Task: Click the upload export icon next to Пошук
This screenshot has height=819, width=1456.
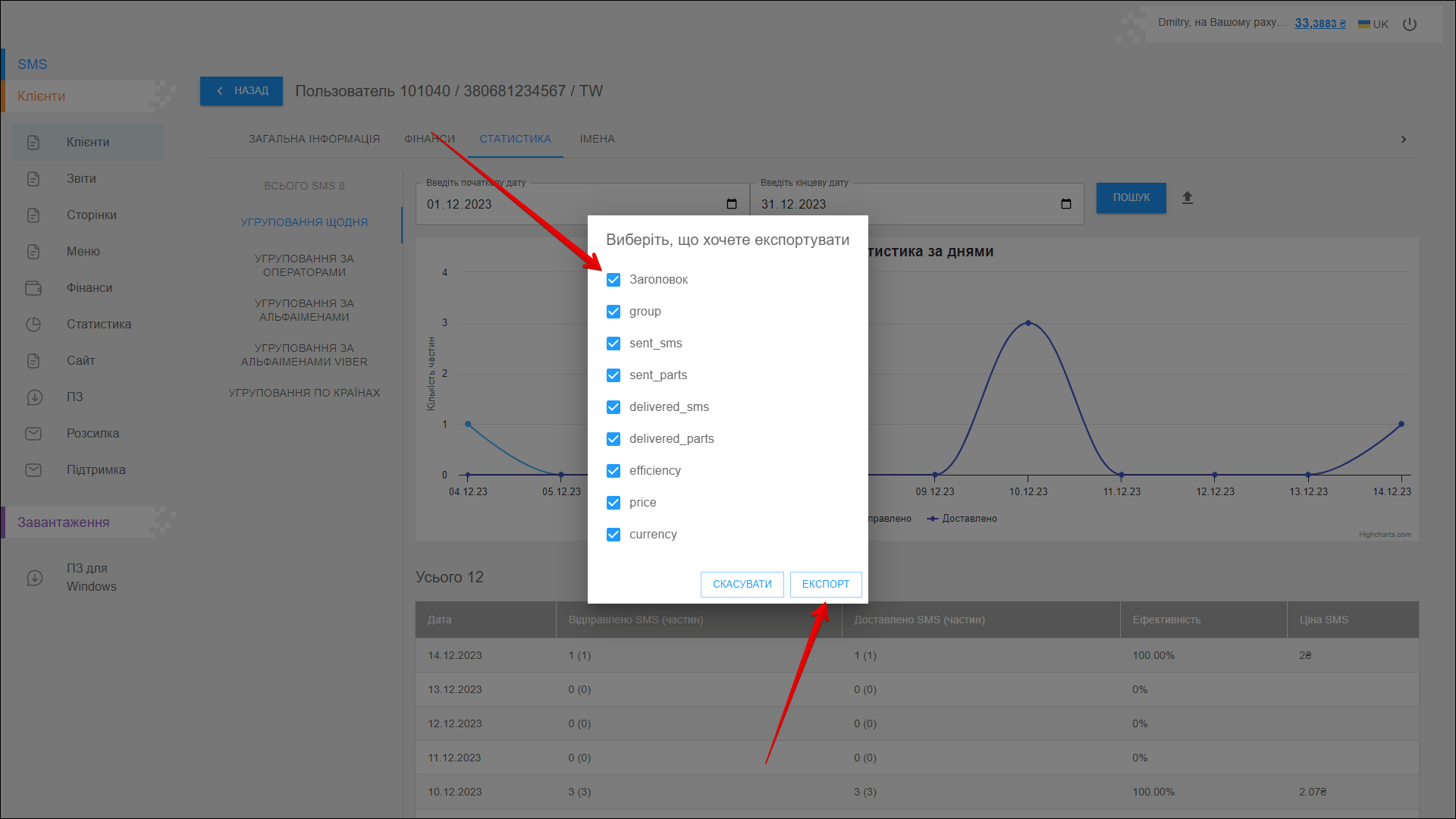Action: [1188, 198]
